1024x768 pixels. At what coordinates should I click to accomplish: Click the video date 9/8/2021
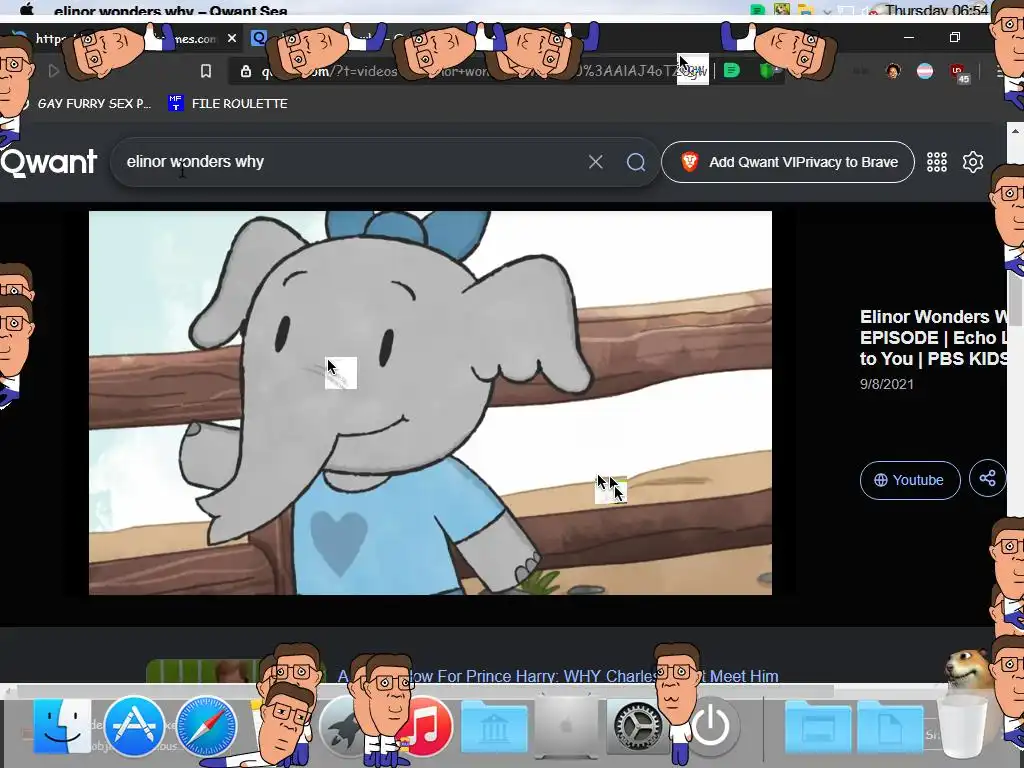[886, 384]
